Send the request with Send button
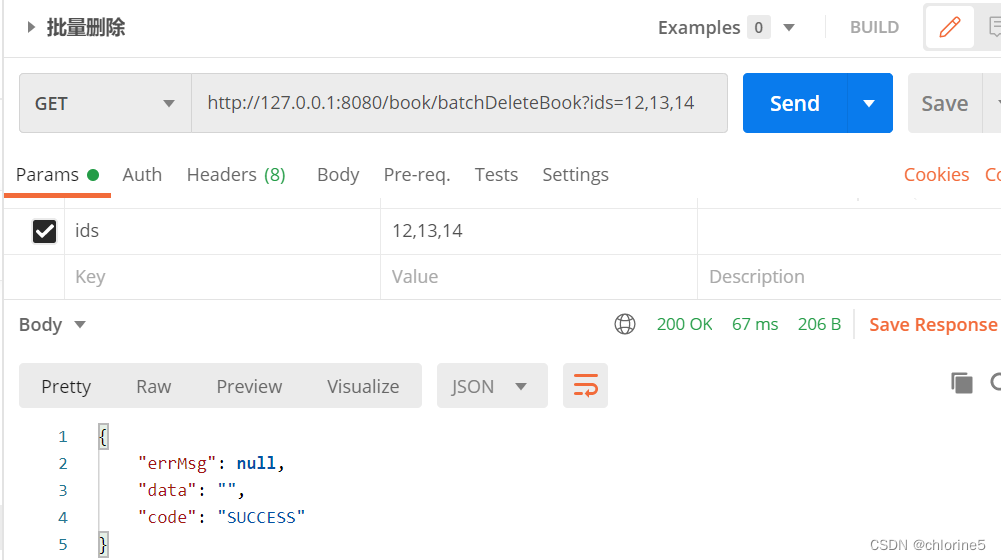Viewport: 1001px width, 560px height. pos(795,103)
